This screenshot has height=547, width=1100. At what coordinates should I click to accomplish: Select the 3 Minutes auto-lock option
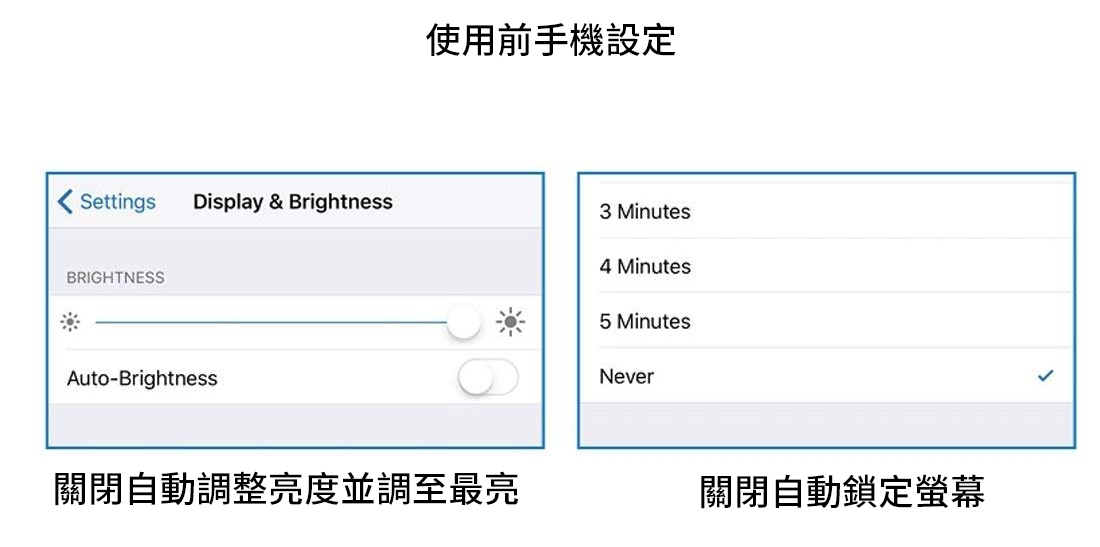[645, 212]
